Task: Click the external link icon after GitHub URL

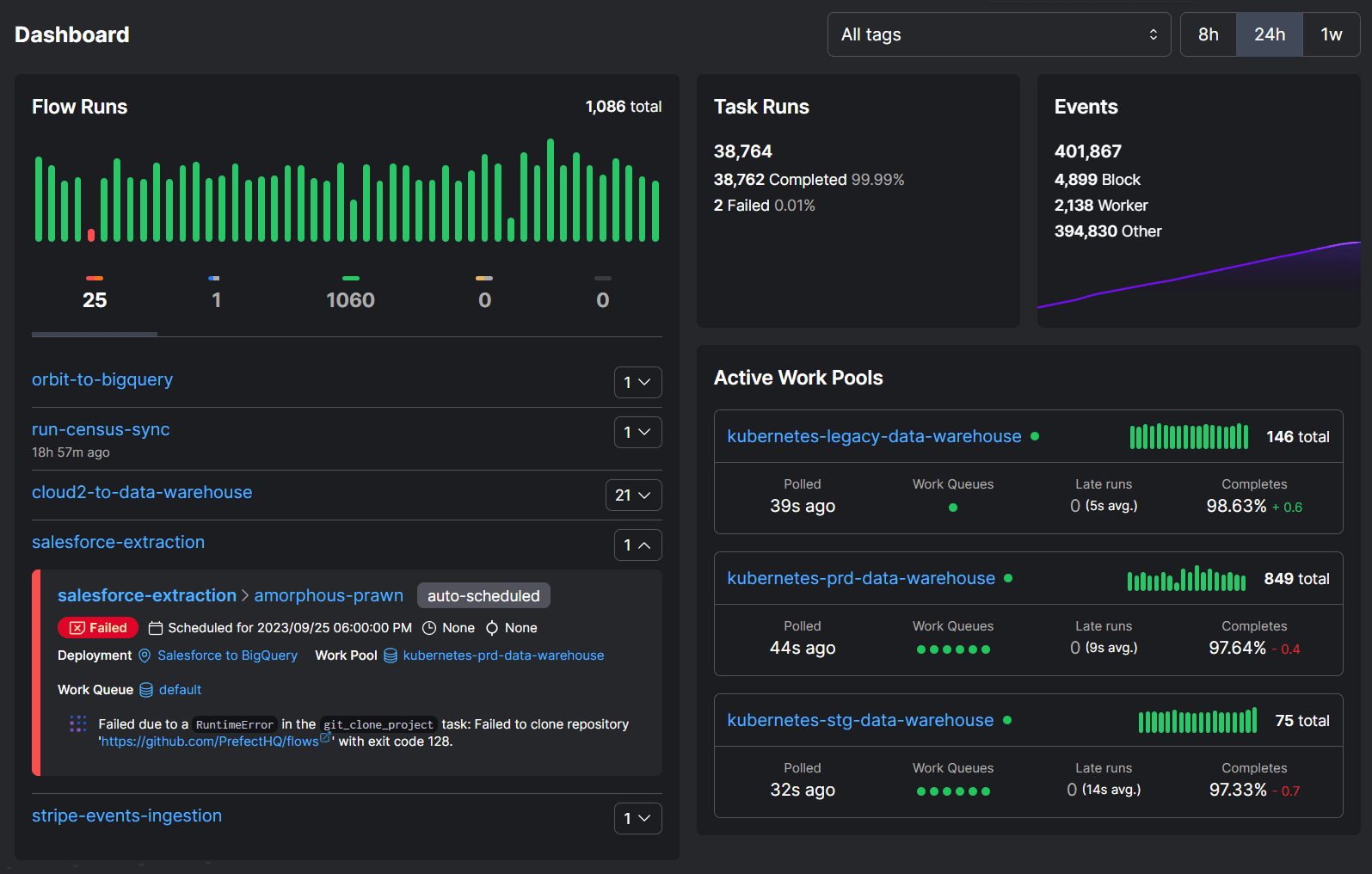Action: click(325, 738)
